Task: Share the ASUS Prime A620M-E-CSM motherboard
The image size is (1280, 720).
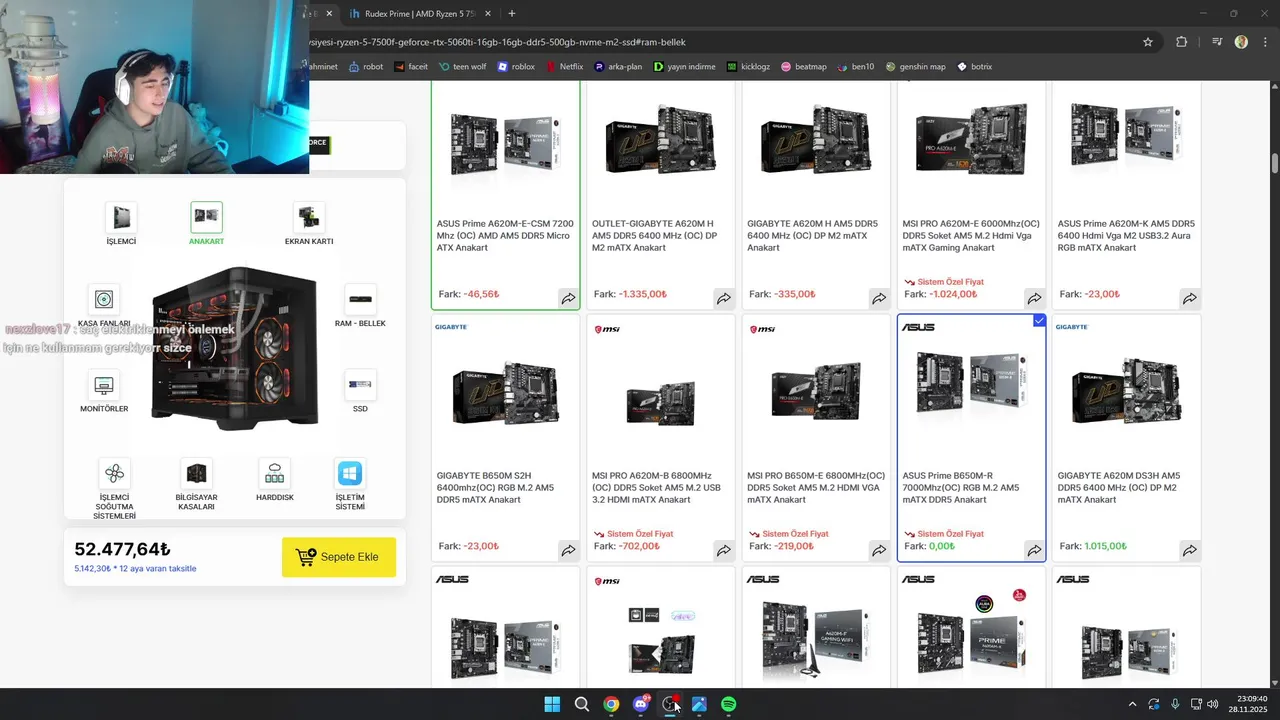Action: point(568,298)
